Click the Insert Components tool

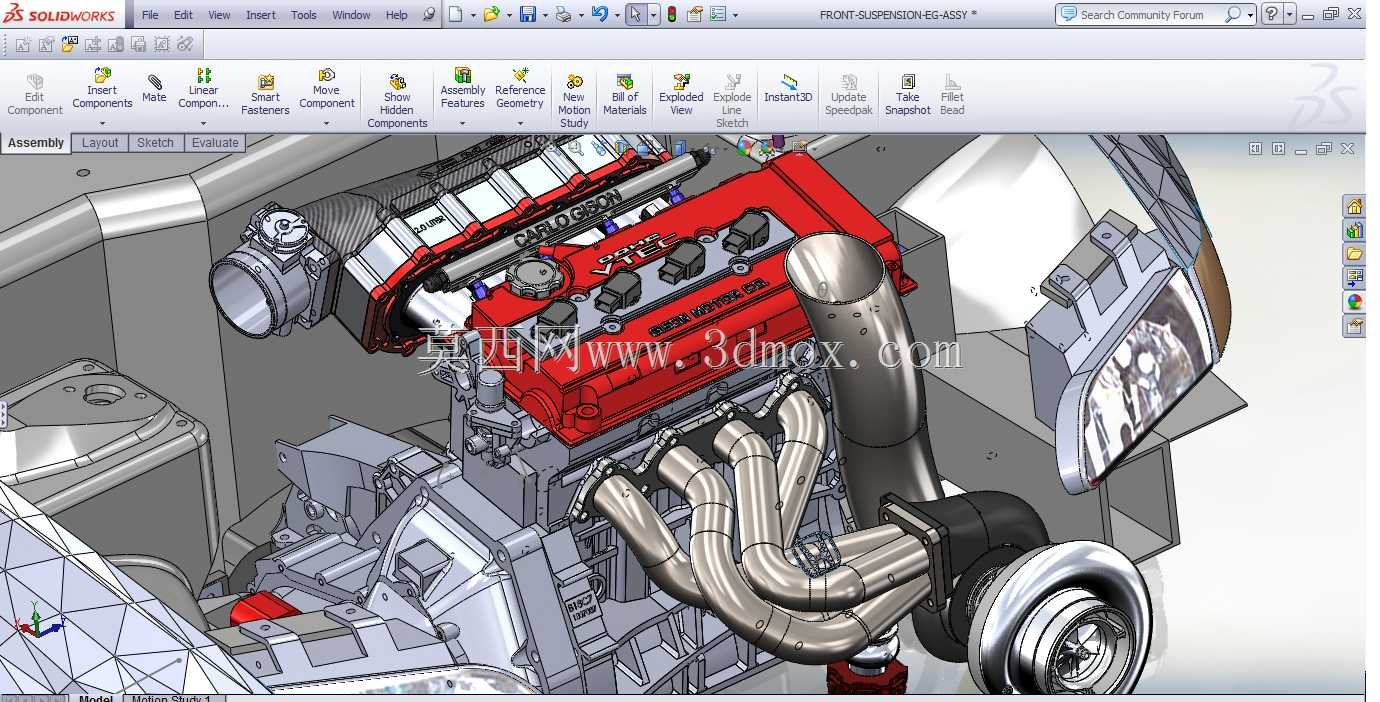click(102, 90)
